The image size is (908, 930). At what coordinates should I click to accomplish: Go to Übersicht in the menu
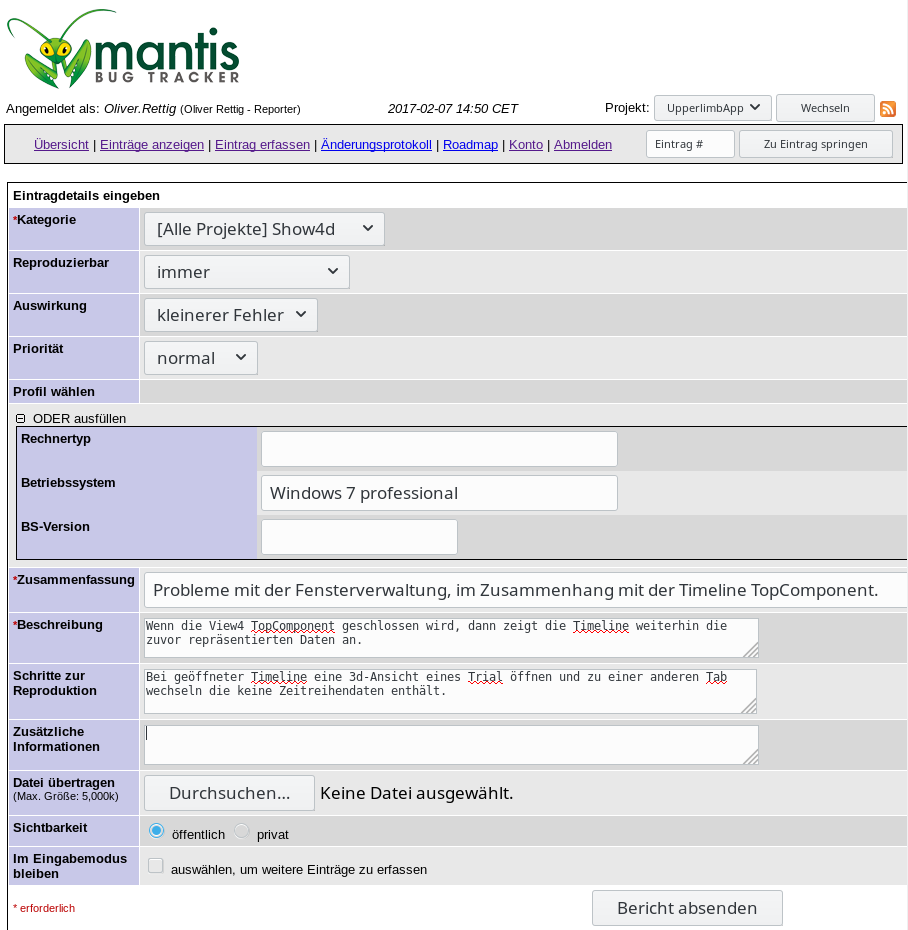61,144
